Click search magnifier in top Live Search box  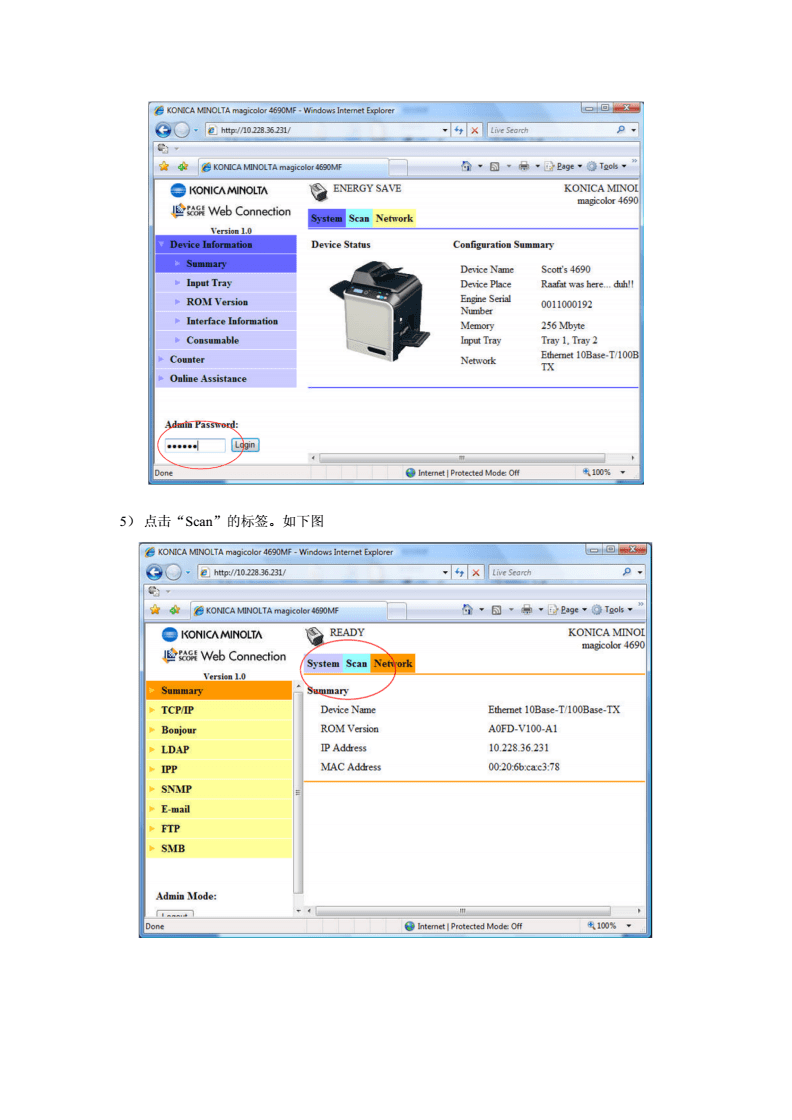(x=621, y=130)
